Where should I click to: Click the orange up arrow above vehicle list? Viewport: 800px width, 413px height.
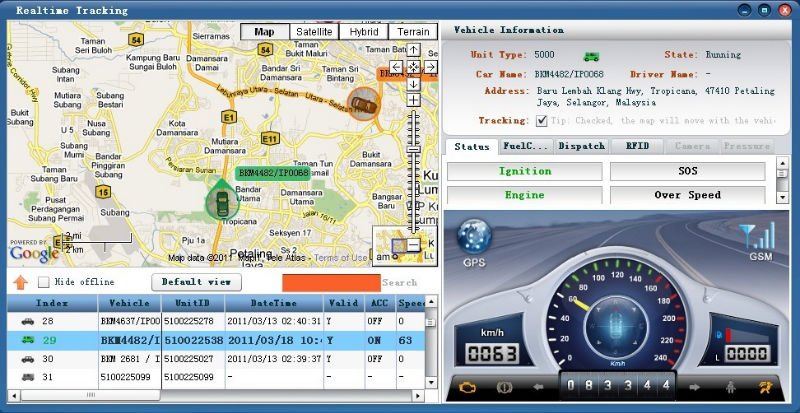click(20, 283)
